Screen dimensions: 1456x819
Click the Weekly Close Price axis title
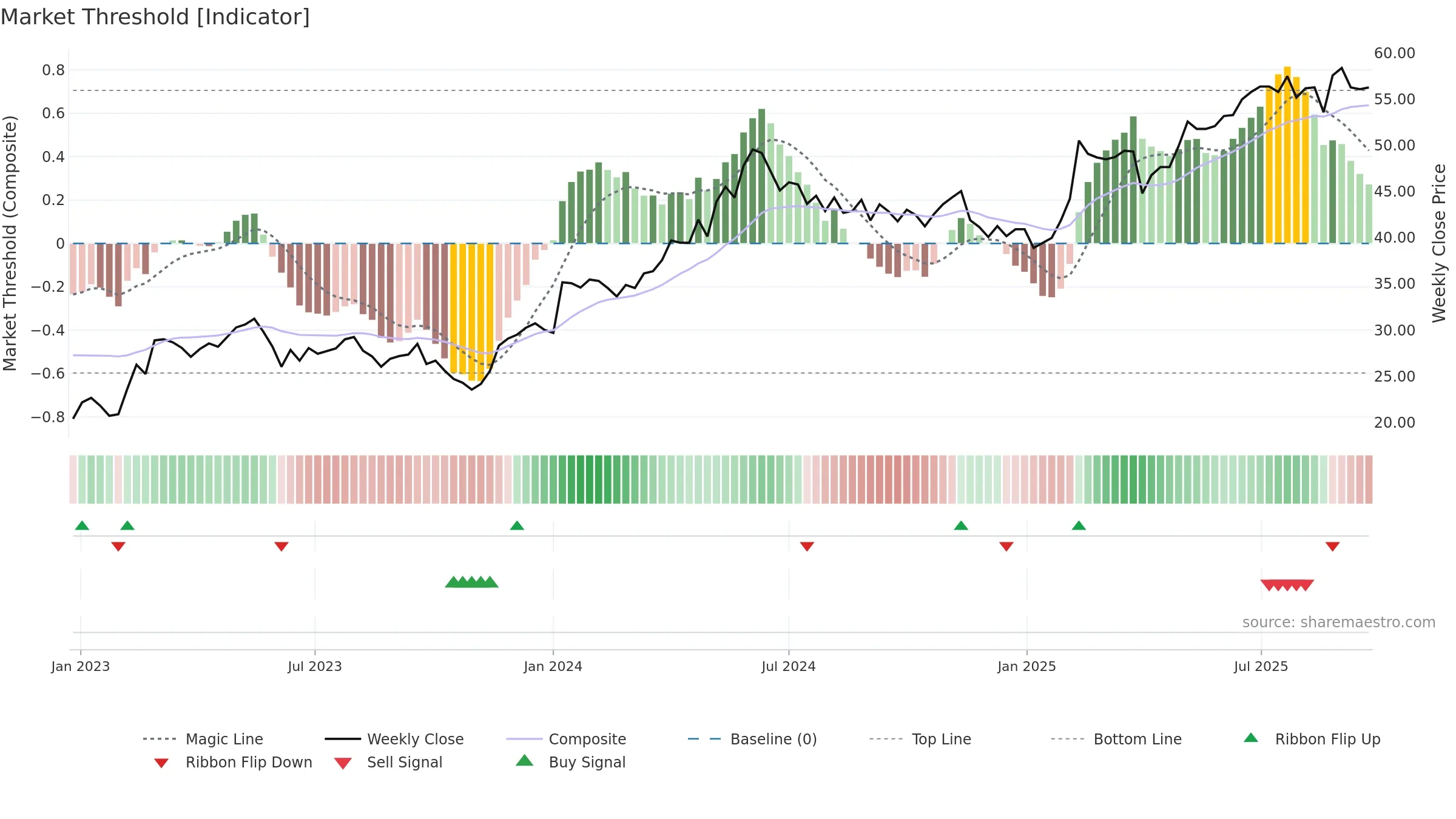point(1439,243)
